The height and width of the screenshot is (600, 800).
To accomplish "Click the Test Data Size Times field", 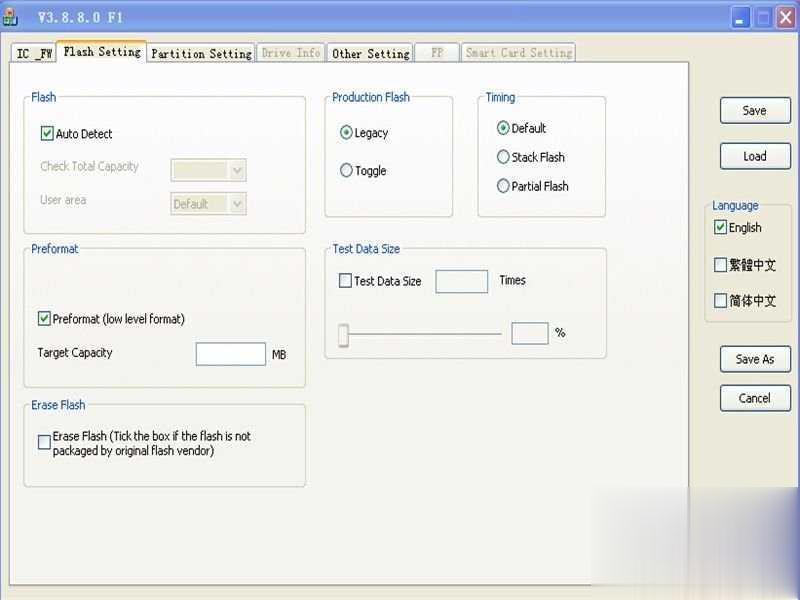I will tap(462, 282).
